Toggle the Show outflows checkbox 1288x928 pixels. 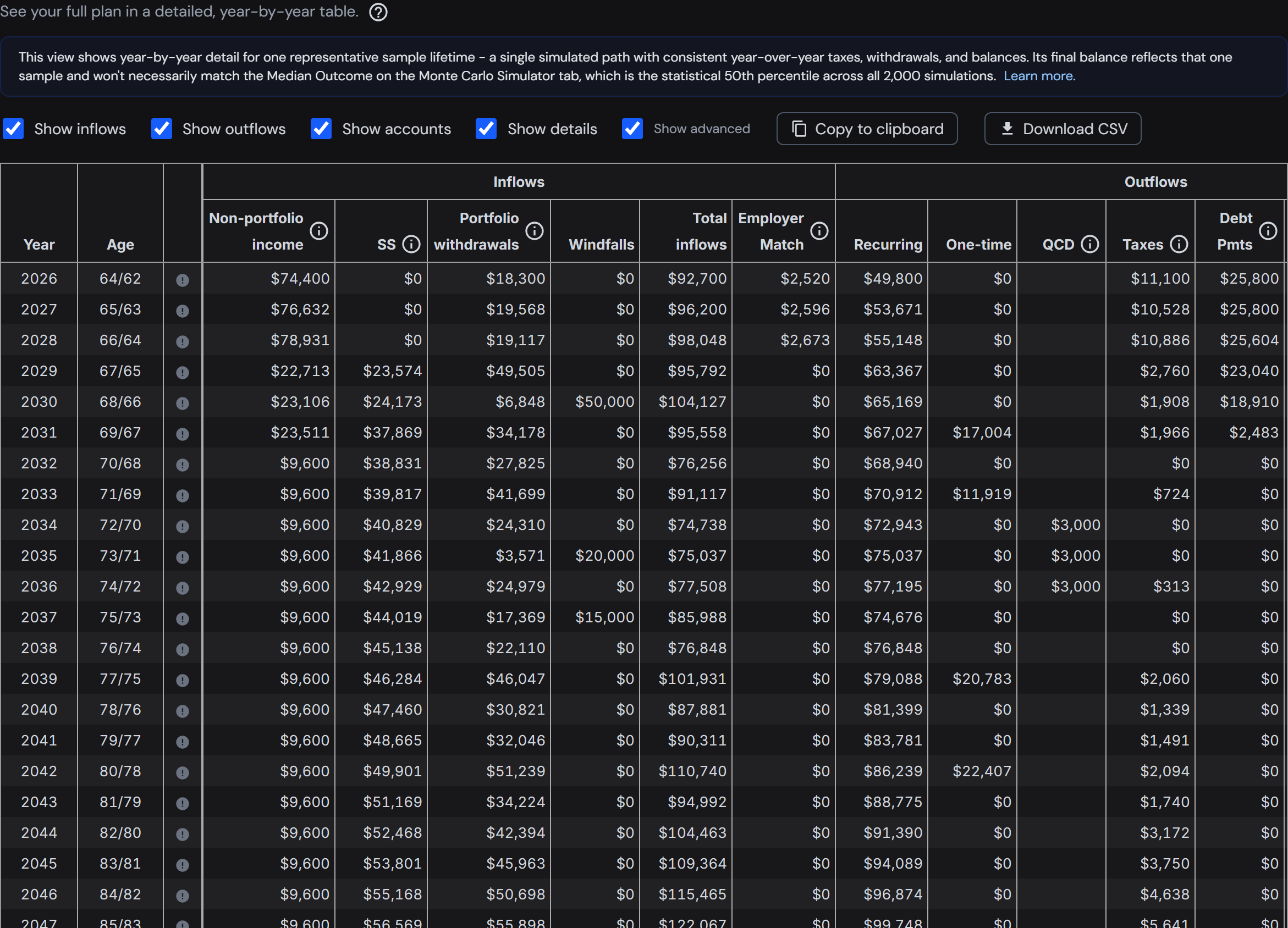click(162, 129)
